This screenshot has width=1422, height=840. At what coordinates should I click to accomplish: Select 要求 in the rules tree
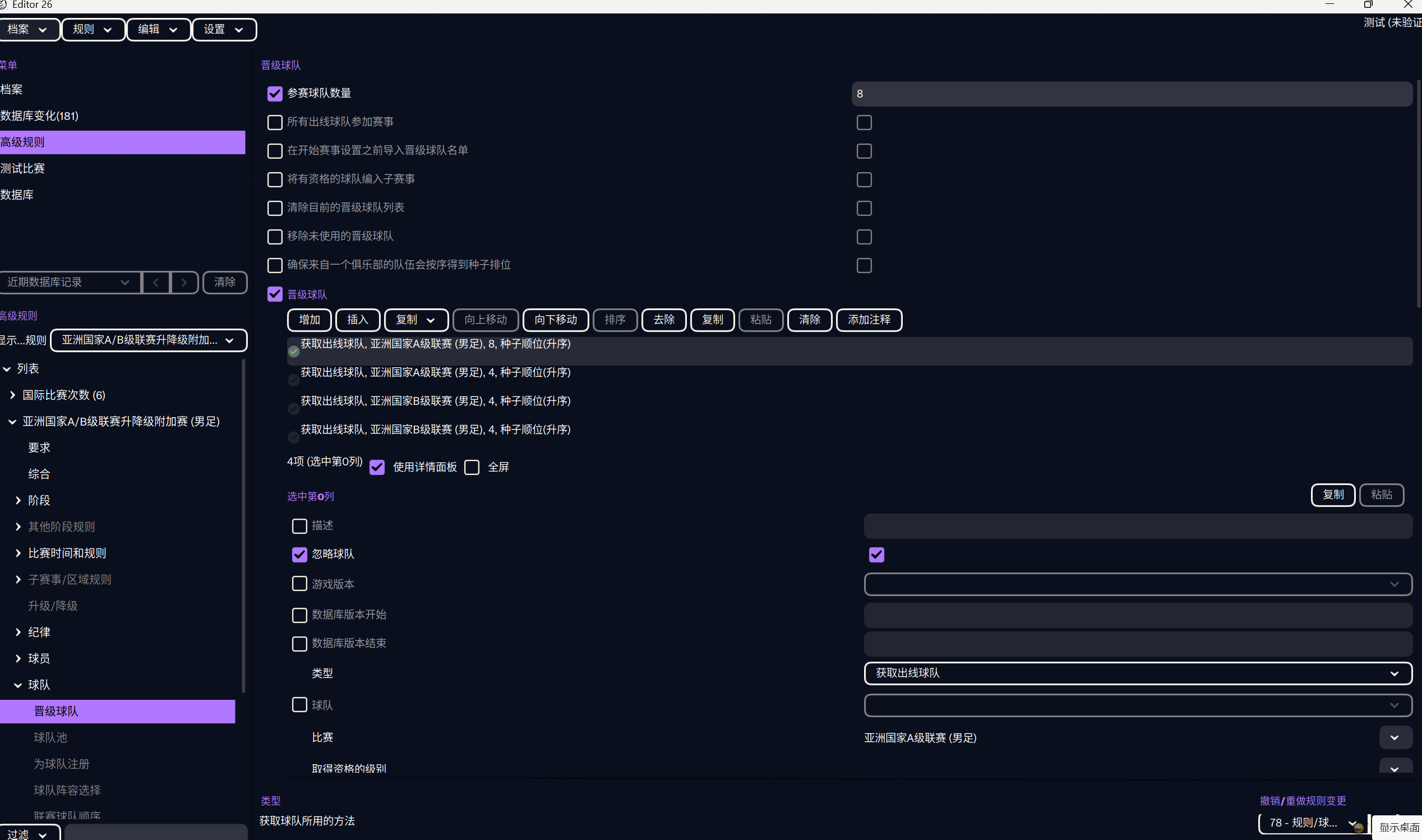click(39, 447)
